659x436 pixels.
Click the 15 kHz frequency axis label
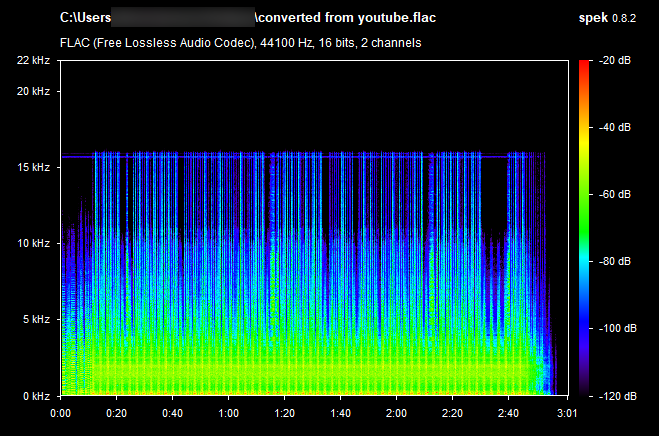[x=36, y=167]
